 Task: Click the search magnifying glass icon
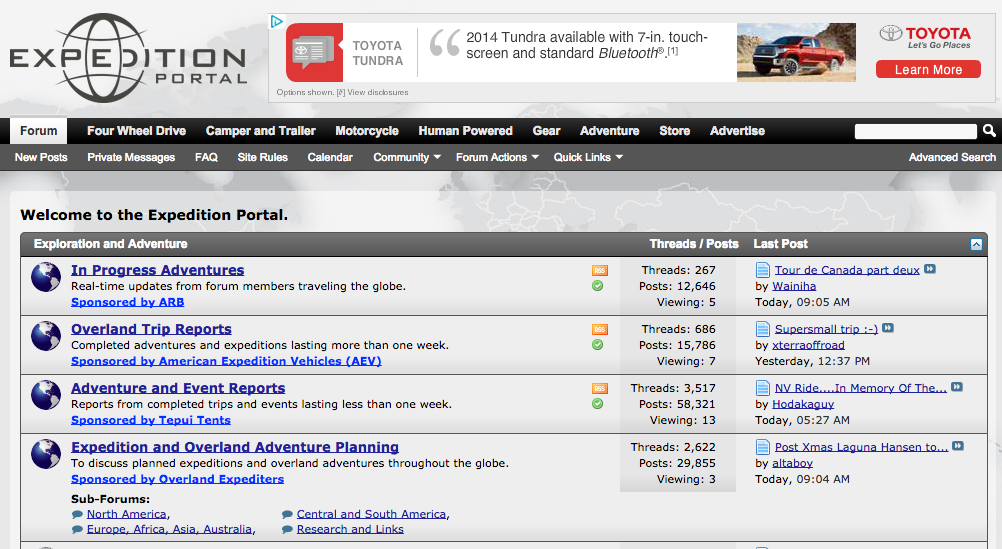pos(989,131)
